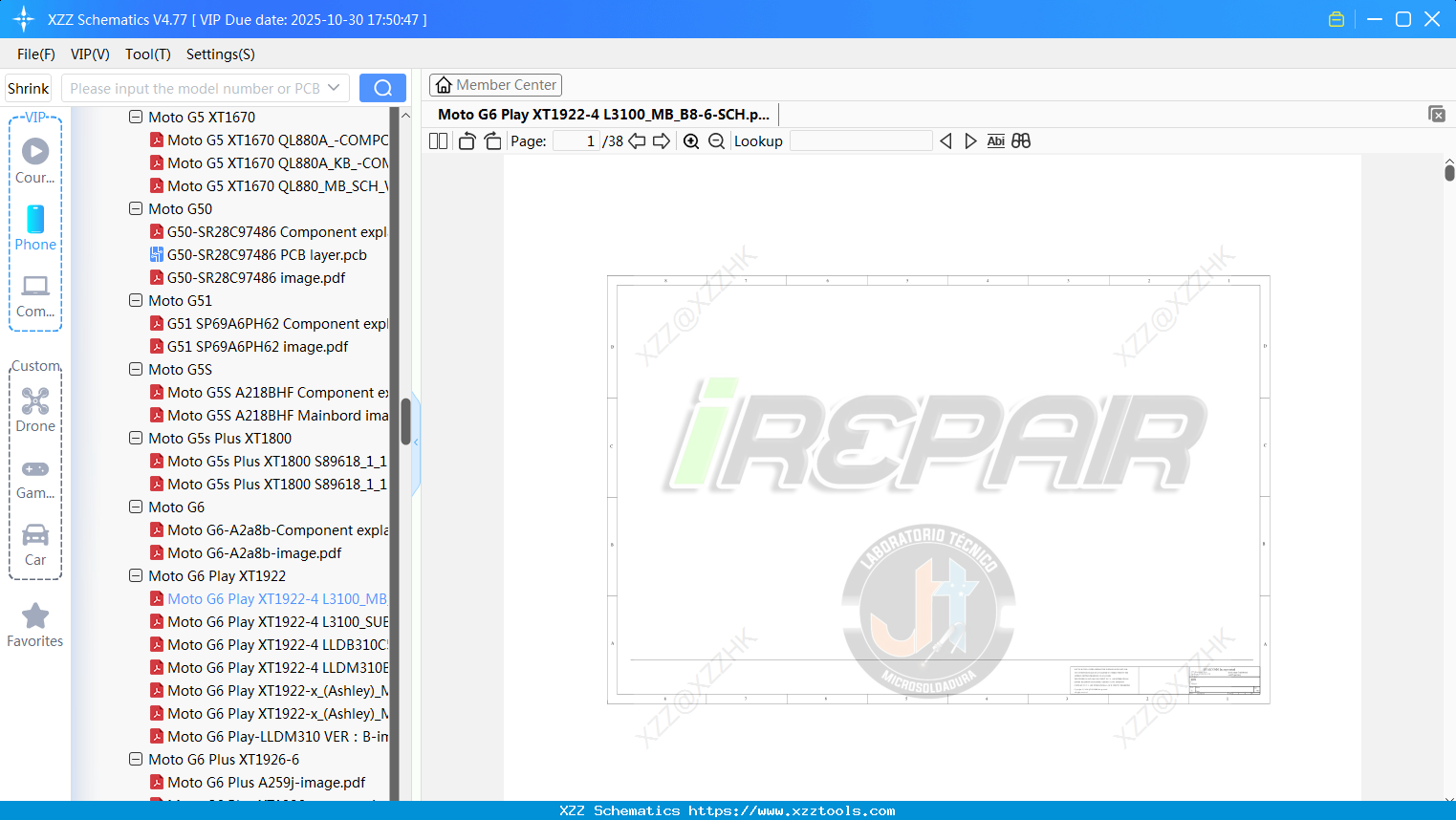Click the binoculars find icon
This screenshot has height=820, width=1456.
(x=1021, y=141)
